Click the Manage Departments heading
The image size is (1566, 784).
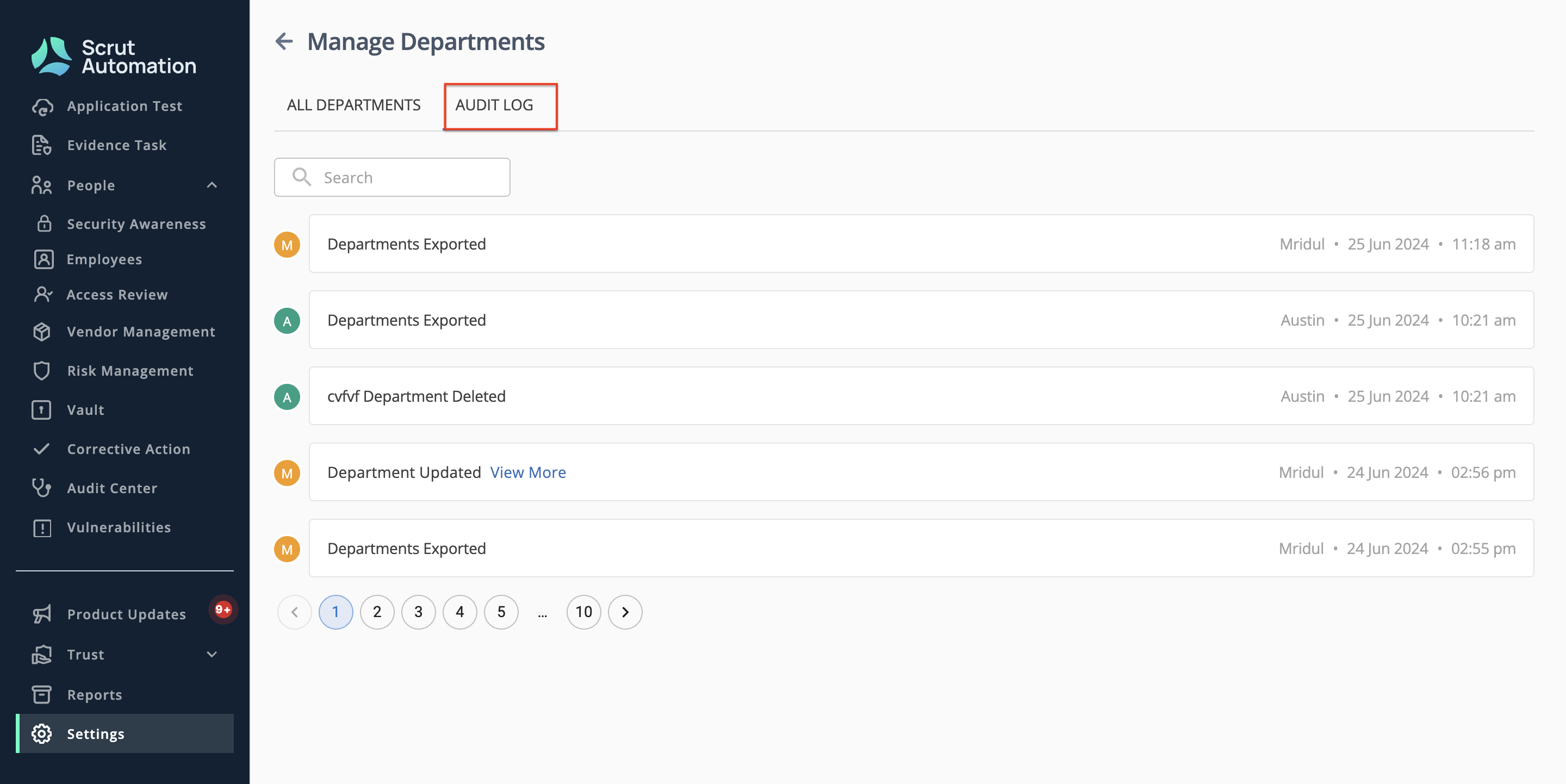[426, 41]
